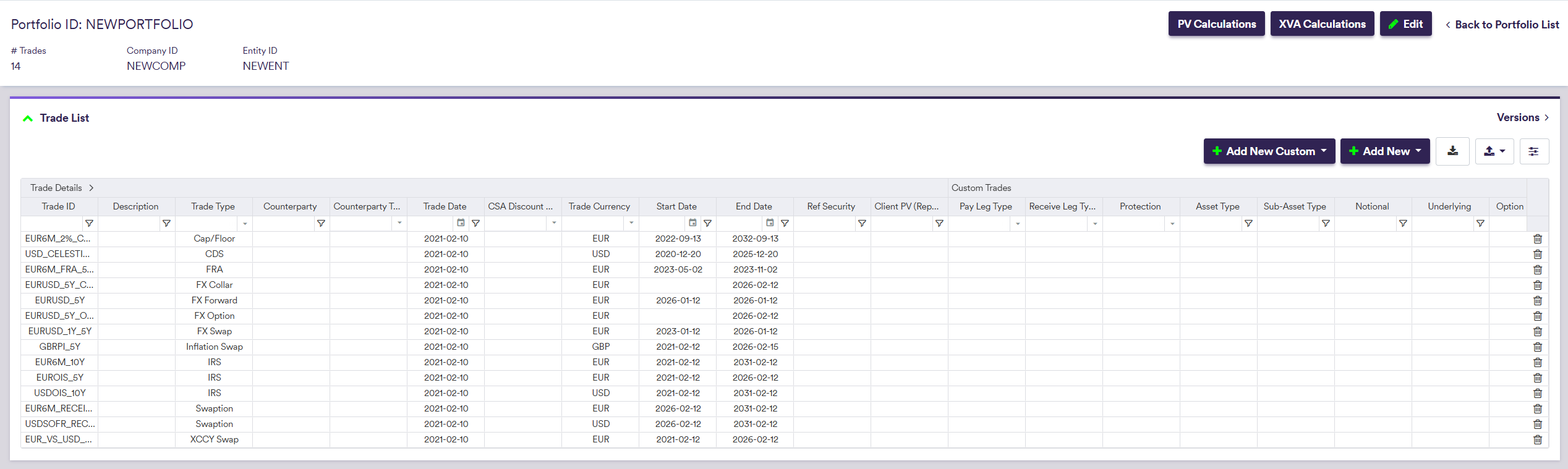Open the upload icon dropdown
1568x469 pixels.
coord(1494,151)
